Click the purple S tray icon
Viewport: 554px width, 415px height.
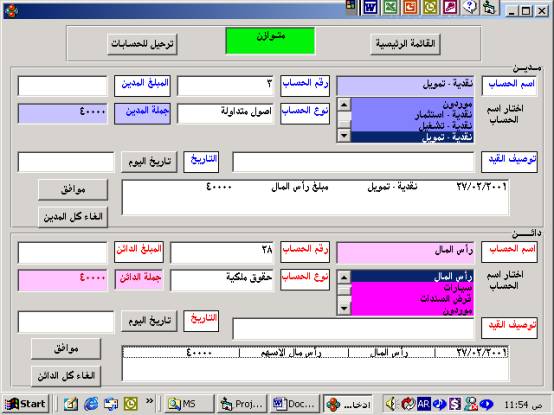pyautogui.click(x=455, y=404)
